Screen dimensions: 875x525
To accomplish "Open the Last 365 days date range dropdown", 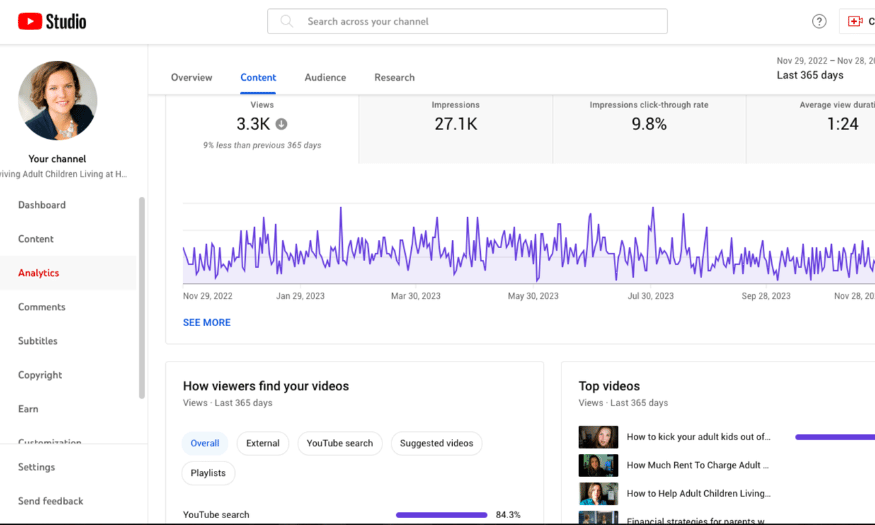I will 825,68.
